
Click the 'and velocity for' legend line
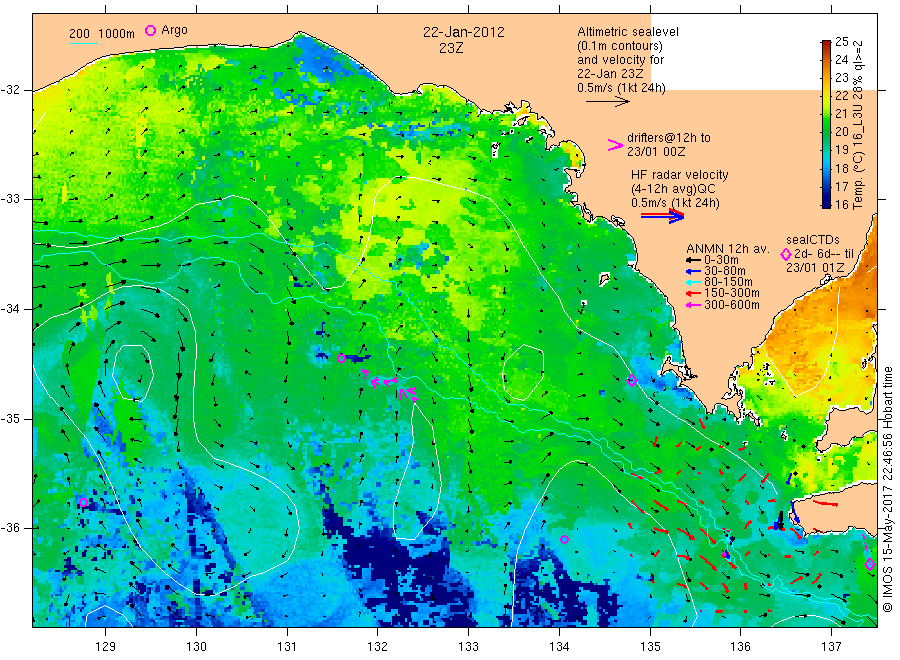(x=620, y=60)
